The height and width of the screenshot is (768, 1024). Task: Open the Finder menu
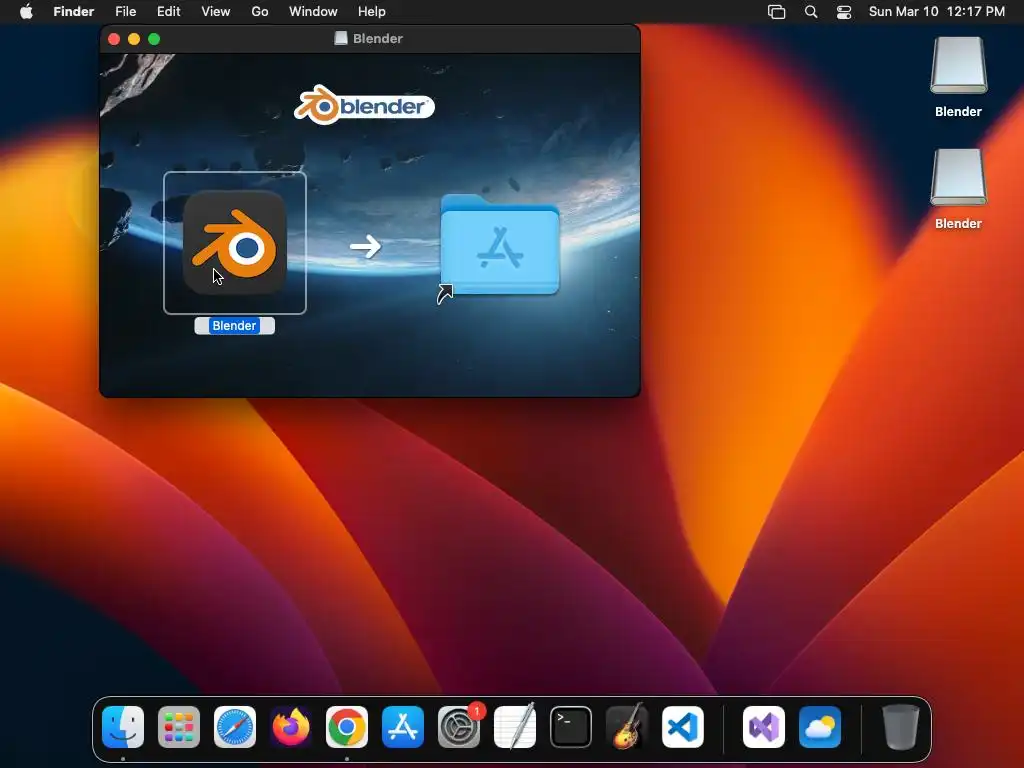pos(74,12)
